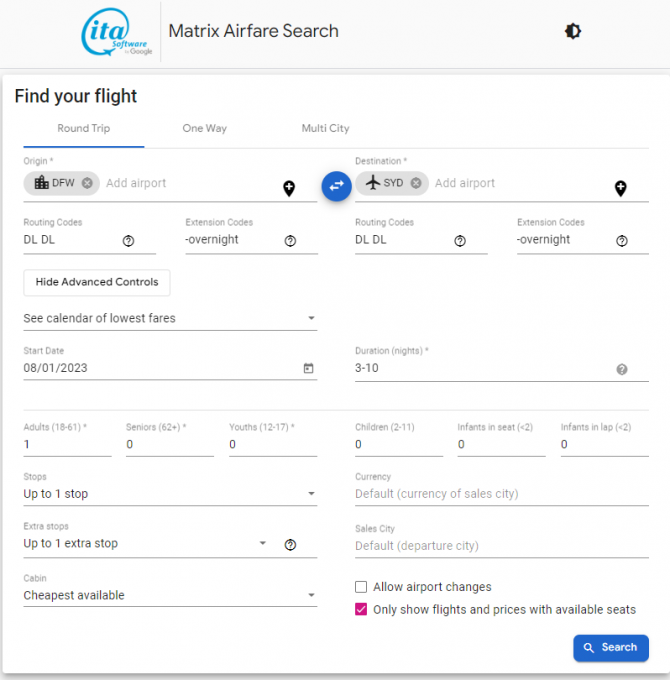
Task: Enable Allow airport changes checkbox
Action: [361, 587]
